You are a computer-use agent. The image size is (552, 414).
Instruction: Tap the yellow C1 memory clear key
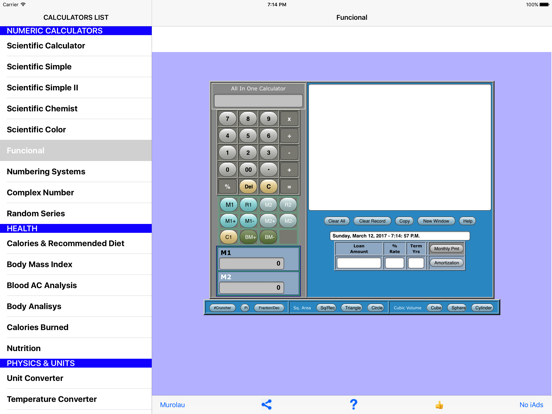(x=228, y=237)
